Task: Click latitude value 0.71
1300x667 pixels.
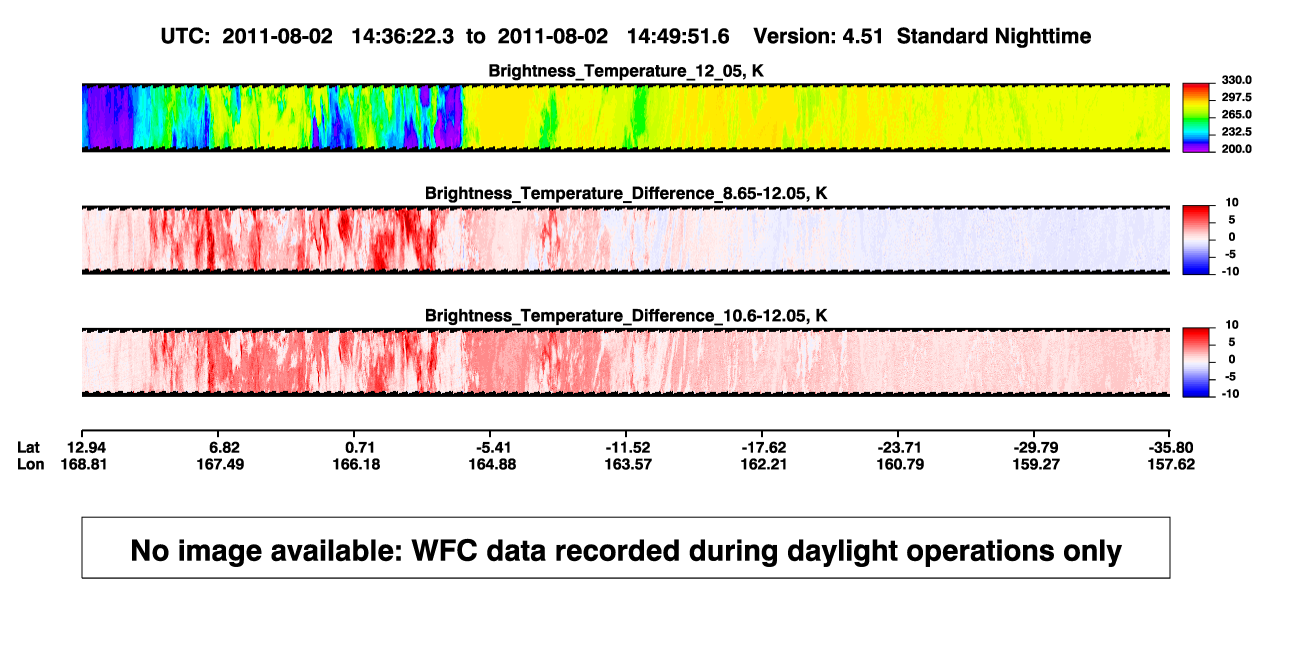Action: (x=361, y=446)
